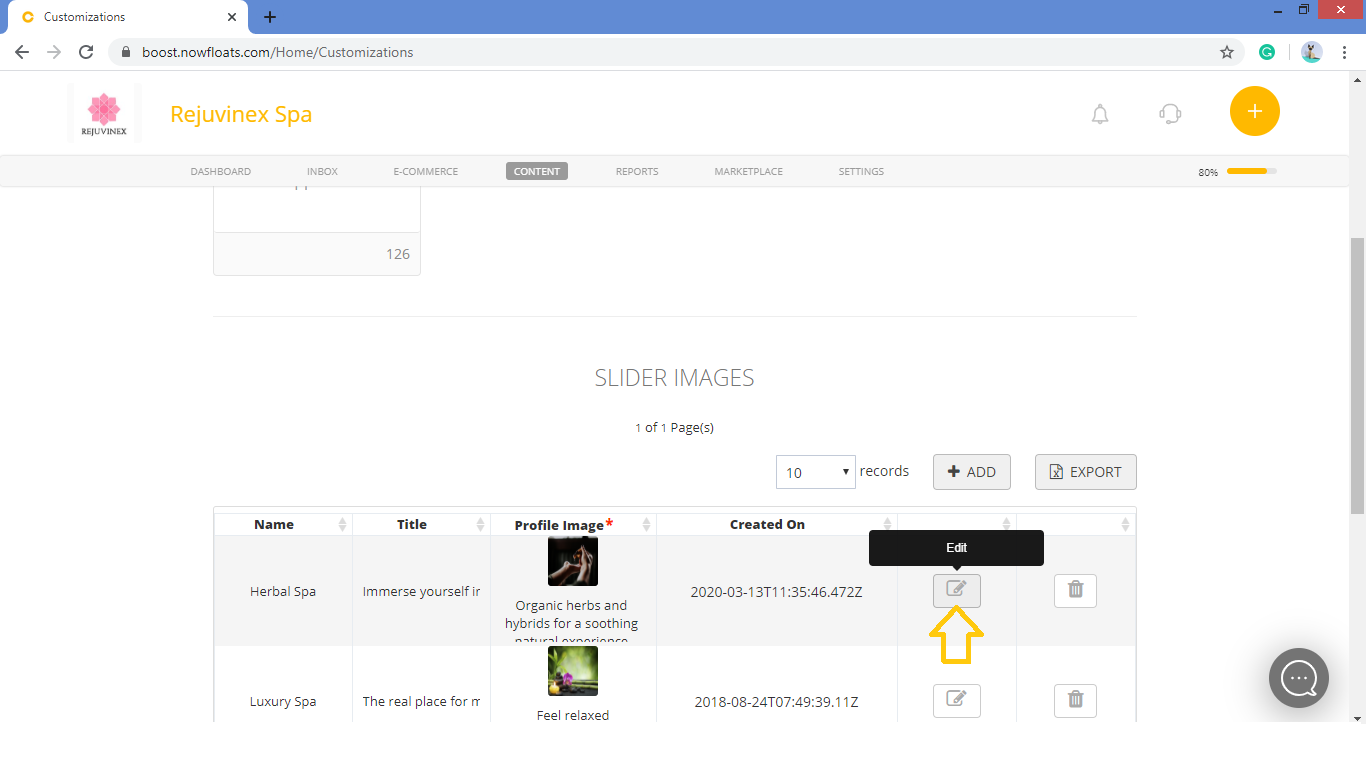Click the edit icon for Herbal Spa row
This screenshot has height=768, width=1366.
(x=956, y=591)
